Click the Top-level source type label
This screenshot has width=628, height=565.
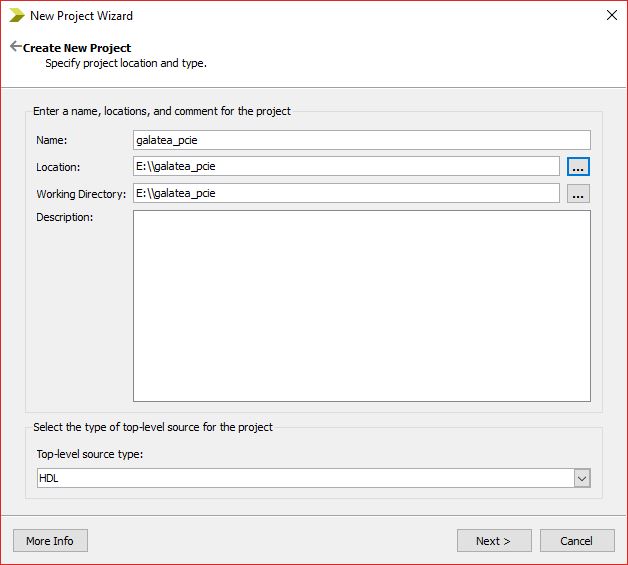coord(90,455)
